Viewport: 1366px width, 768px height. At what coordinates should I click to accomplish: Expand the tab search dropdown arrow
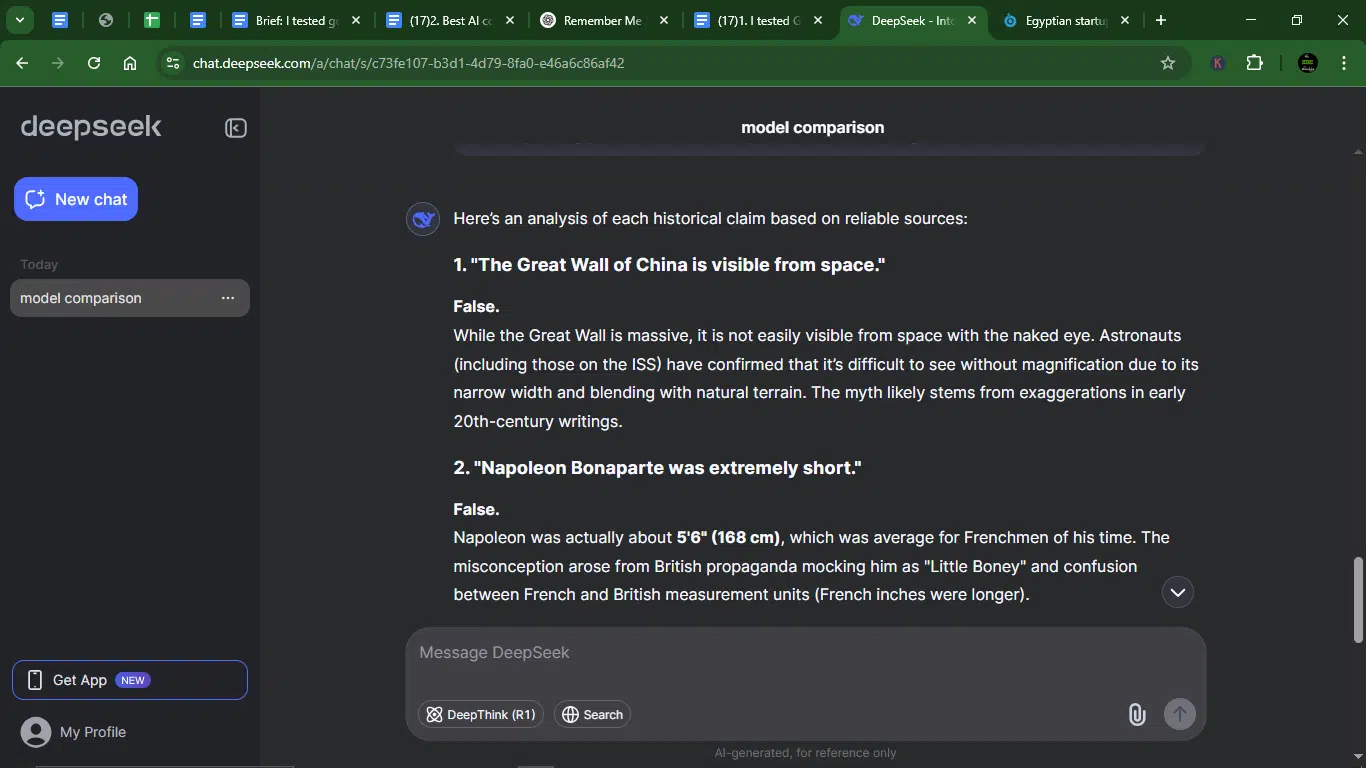coord(19,20)
